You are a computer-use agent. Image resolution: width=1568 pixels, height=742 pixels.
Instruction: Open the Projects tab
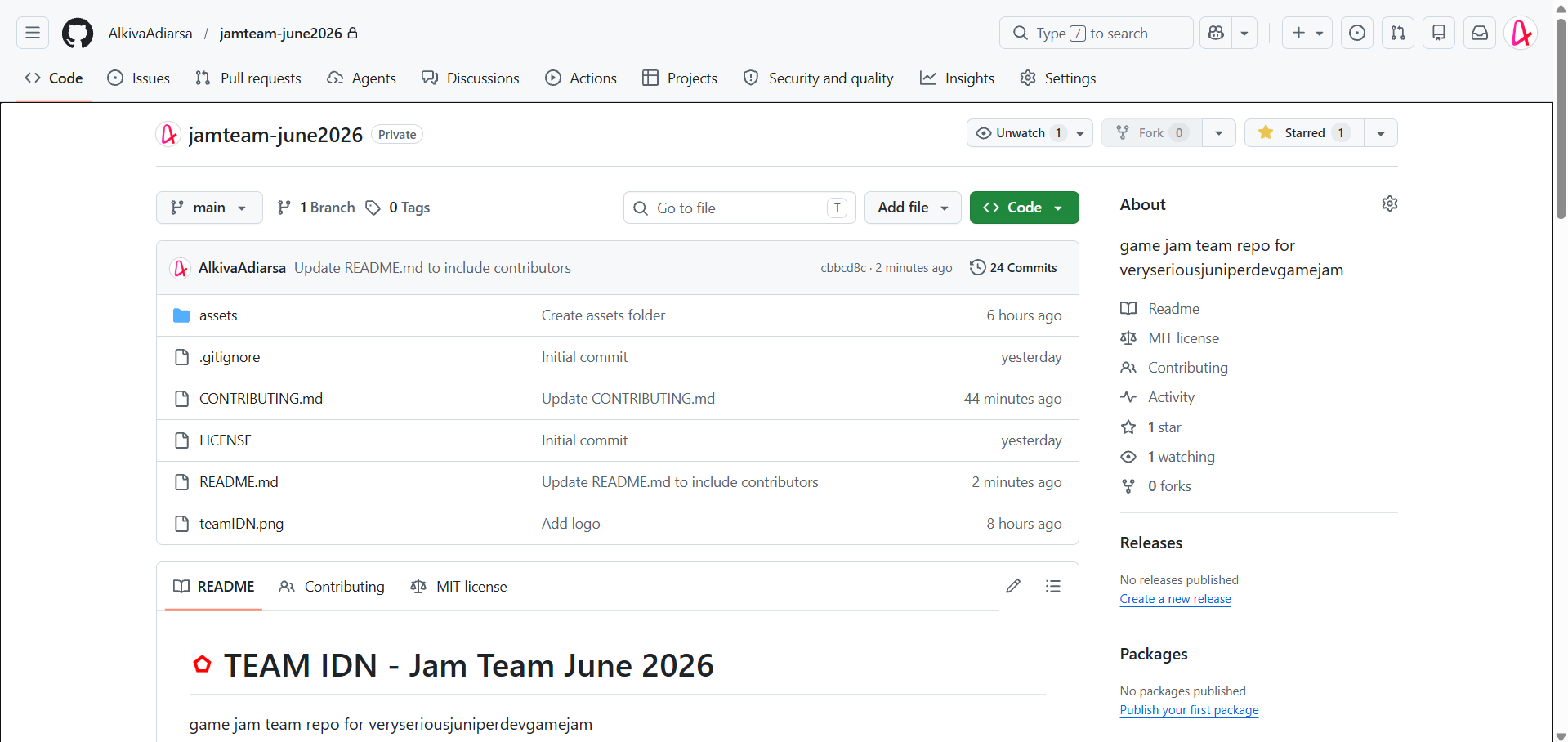coord(680,78)
